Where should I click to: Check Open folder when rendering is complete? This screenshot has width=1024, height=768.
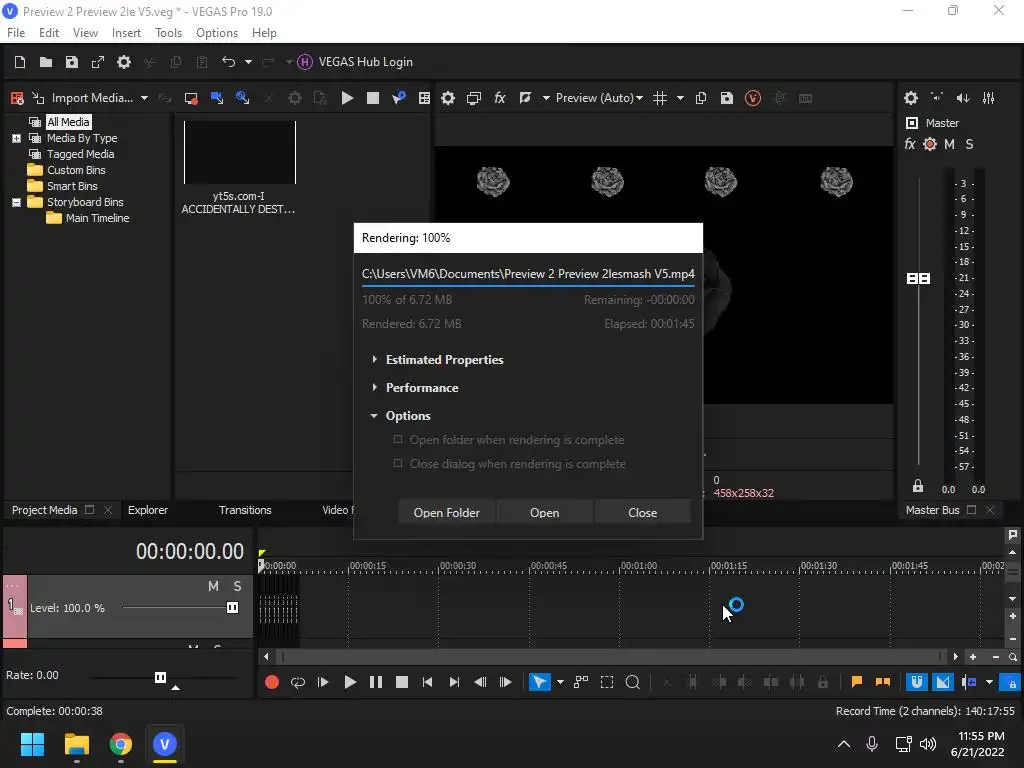click(398, 440)
